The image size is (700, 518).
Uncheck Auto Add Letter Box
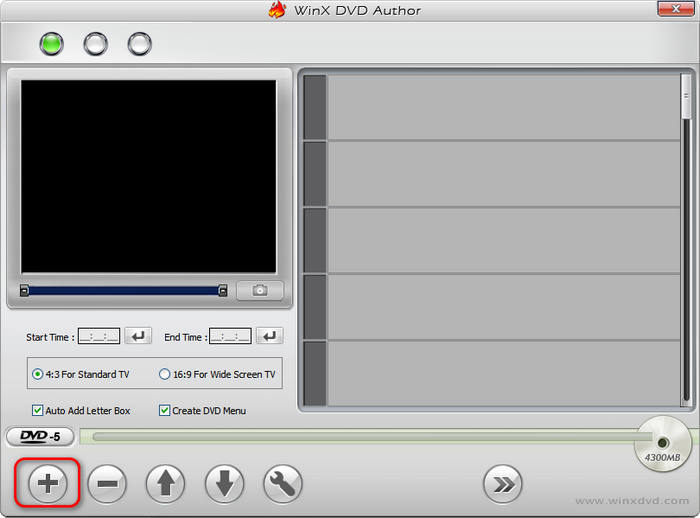coord(38,410)
